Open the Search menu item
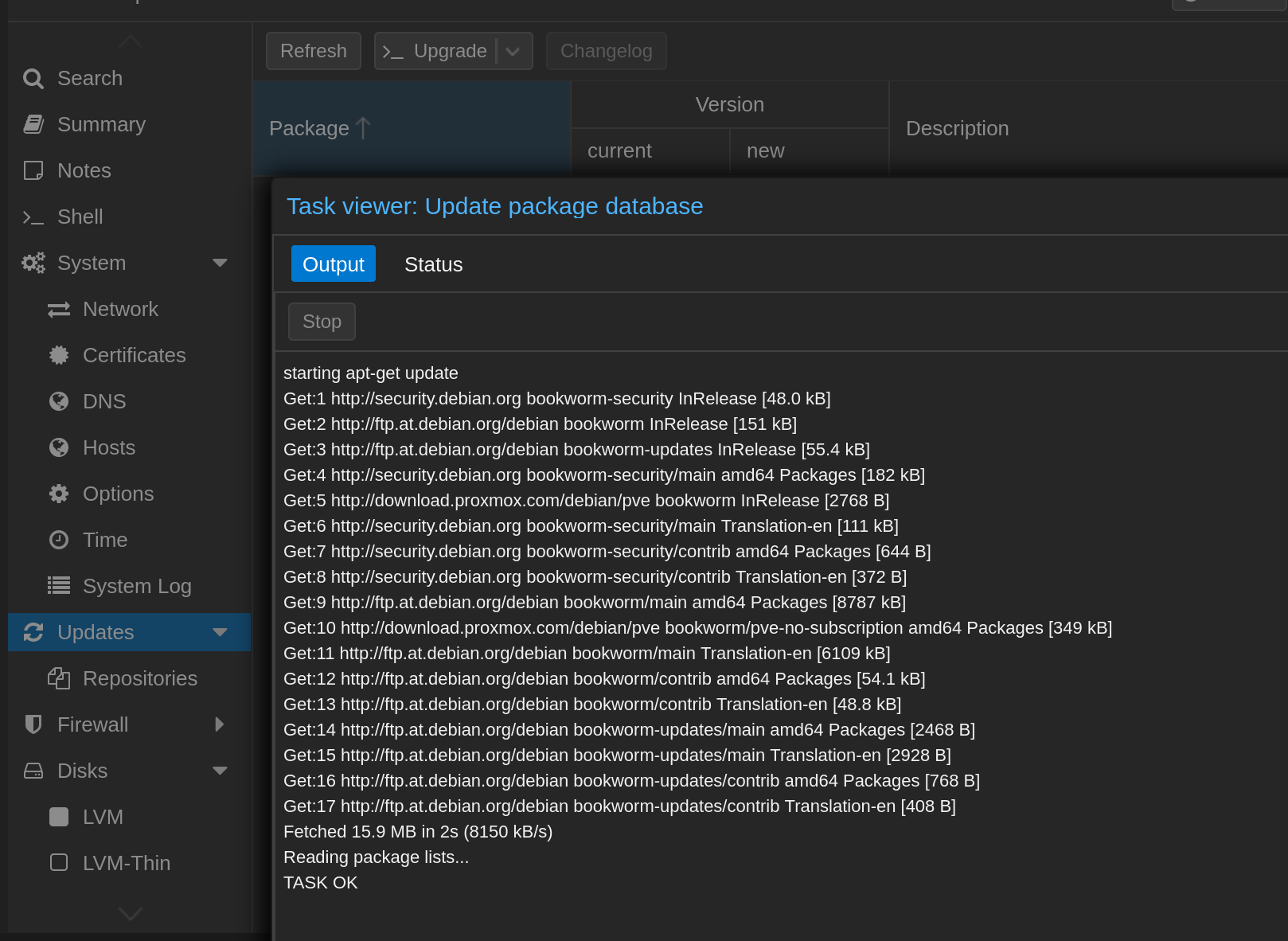The height and width of the screenshot is (941, 1288). pos(130,79)
